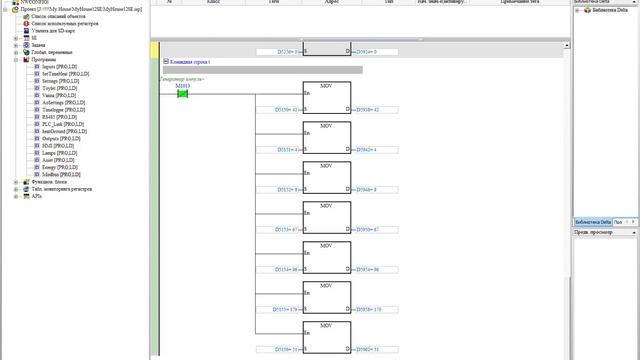Open the Settings [PRG,LD] program
The width and height of the screenshot is (640, 360).
pyautogui.click(x=60, y=81)
